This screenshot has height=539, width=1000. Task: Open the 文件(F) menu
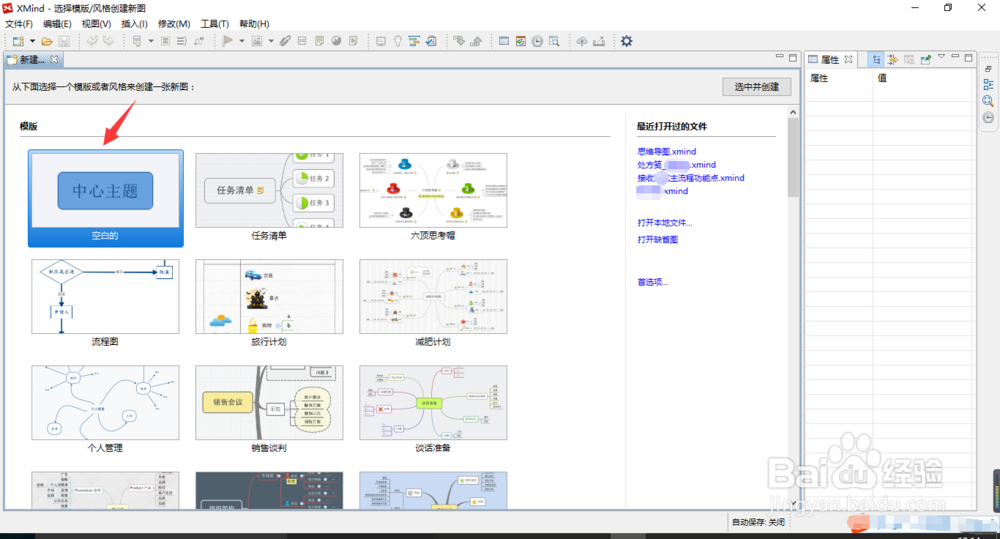(18, 24)
